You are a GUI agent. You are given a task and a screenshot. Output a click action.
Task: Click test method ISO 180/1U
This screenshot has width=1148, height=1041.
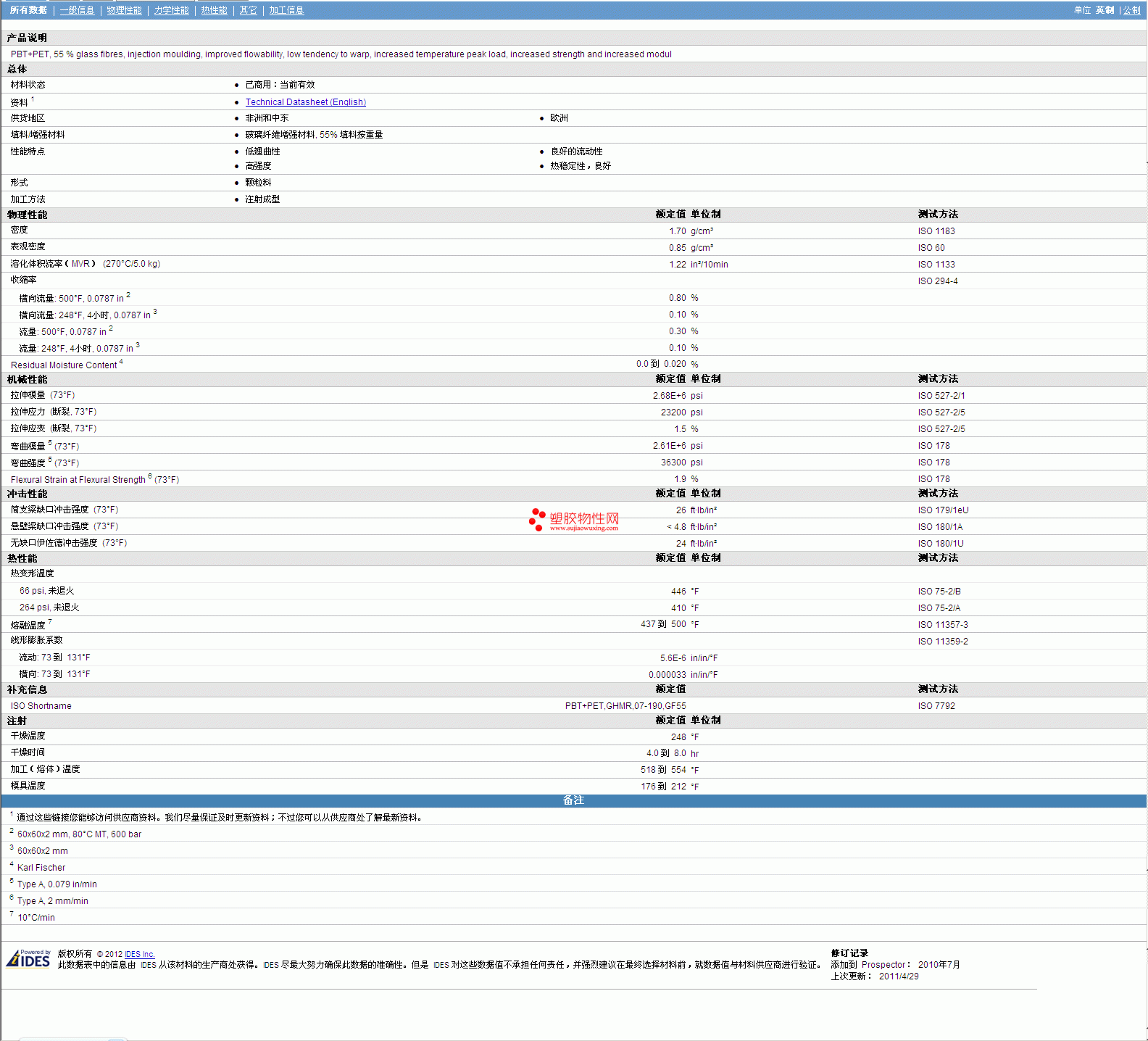click(941, 544)
